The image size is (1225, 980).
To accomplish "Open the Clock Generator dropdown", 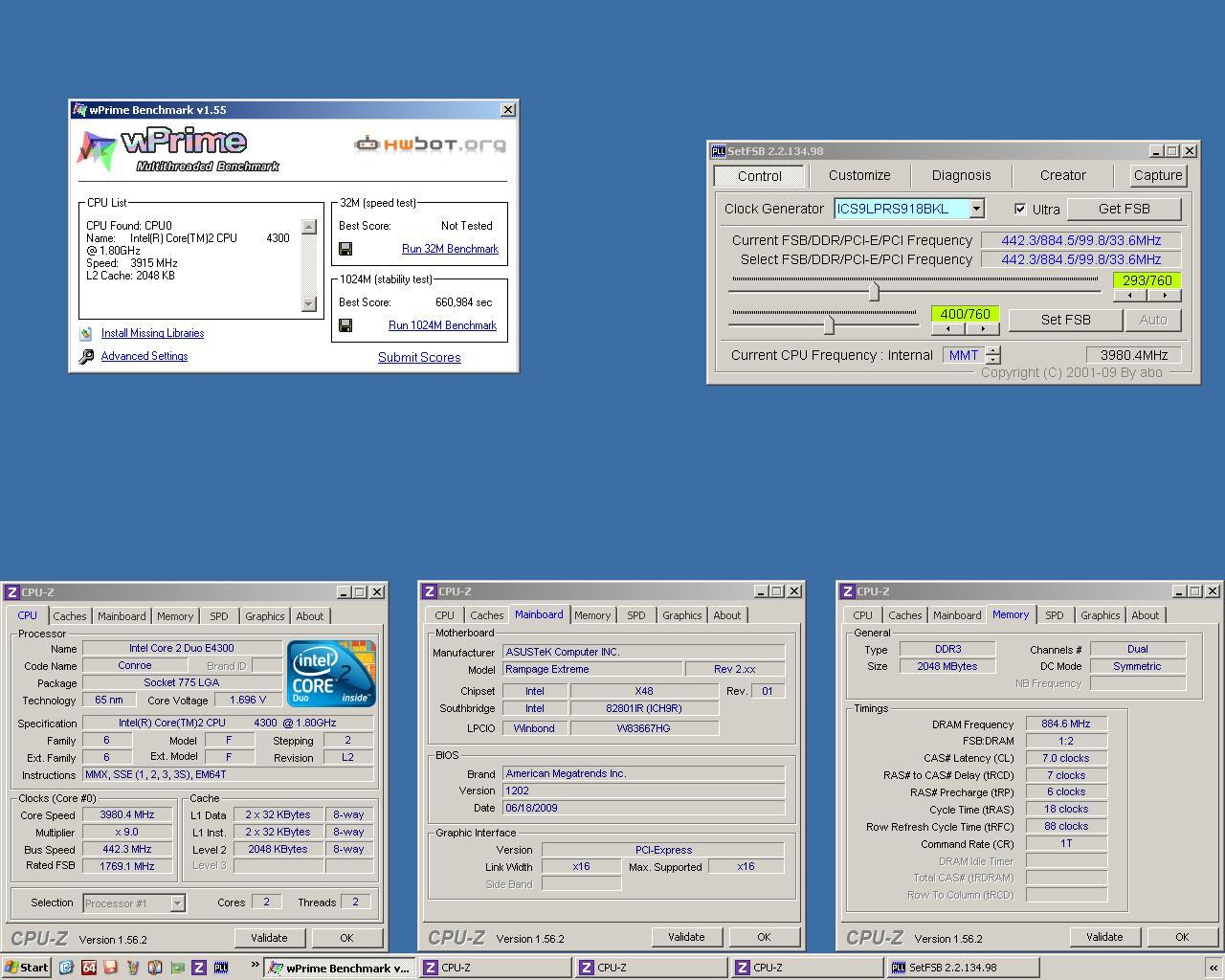I will (x=976, y=209).
